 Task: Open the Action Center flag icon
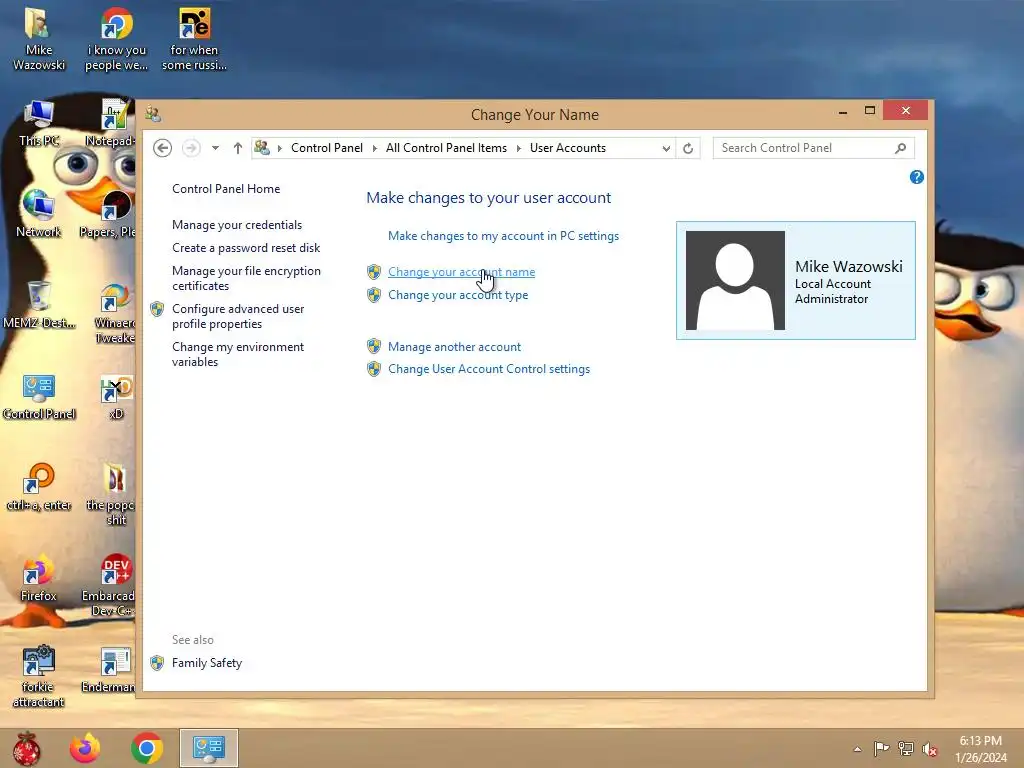[881, 748]
